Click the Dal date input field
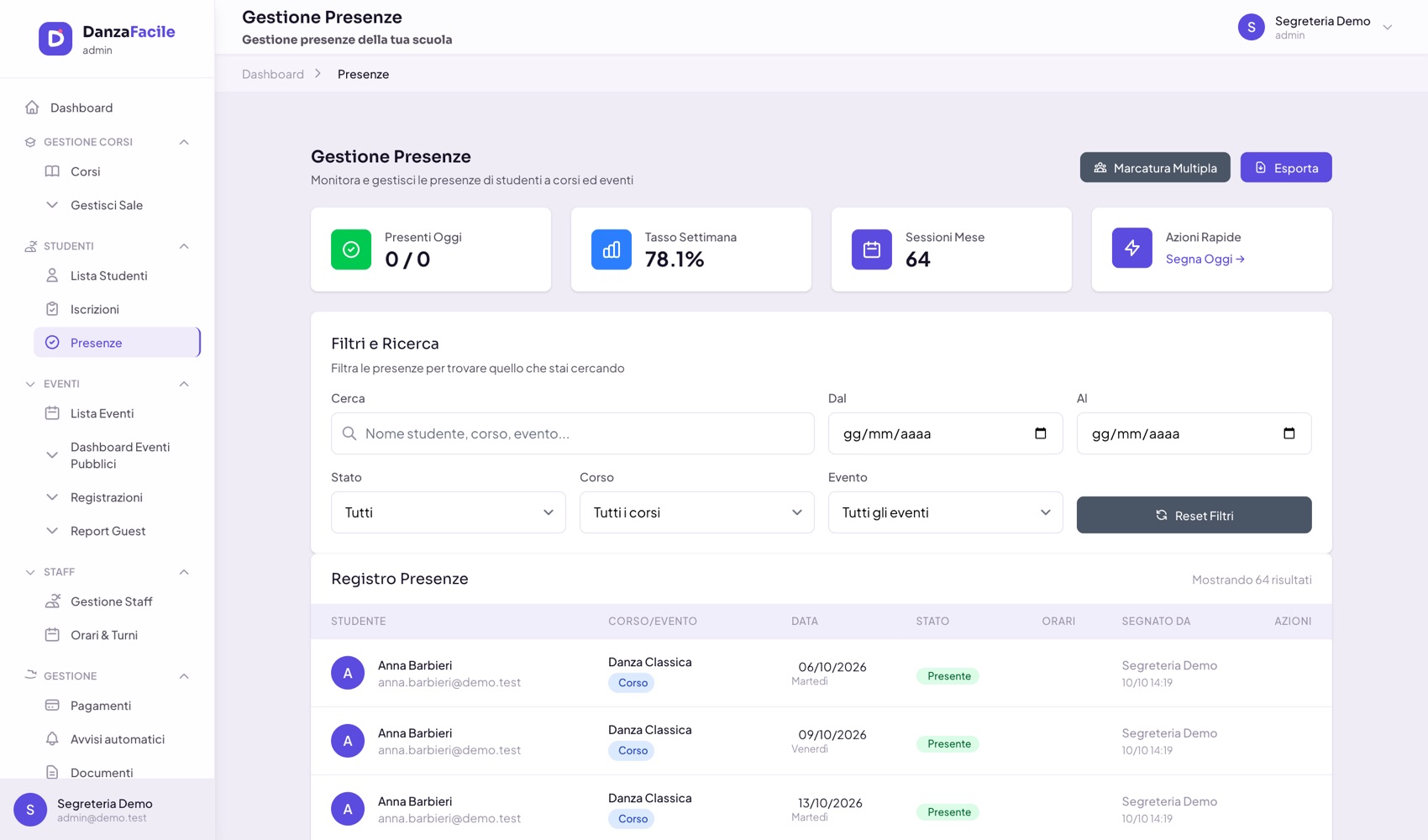This screenshot has width=1428, height=840. [x=946, y=433]
